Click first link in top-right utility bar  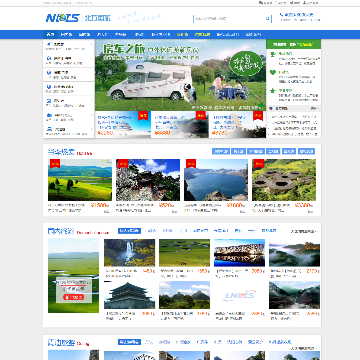point(266,3)
